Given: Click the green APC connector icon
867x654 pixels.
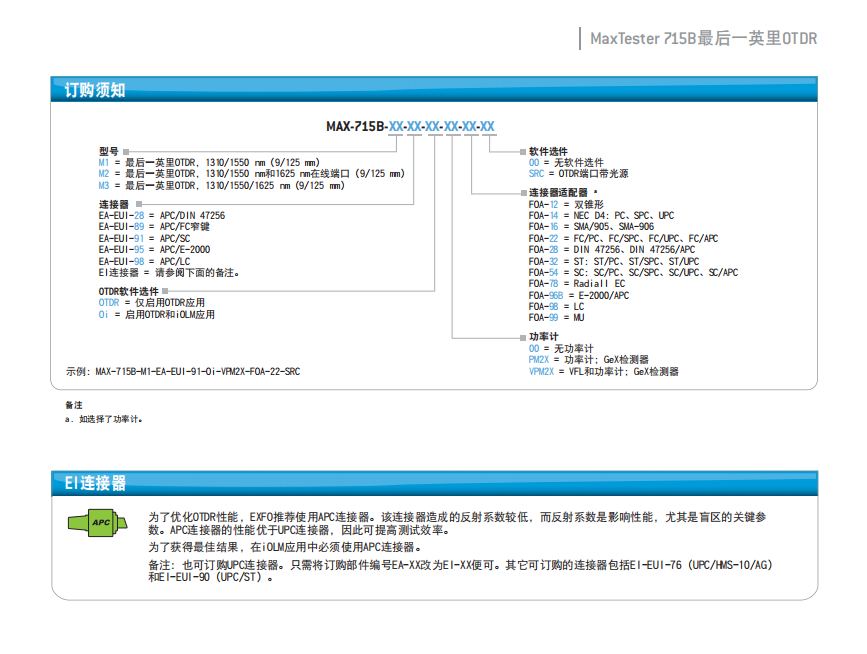Looking at the screenshot, I should [x=97, y=522].
